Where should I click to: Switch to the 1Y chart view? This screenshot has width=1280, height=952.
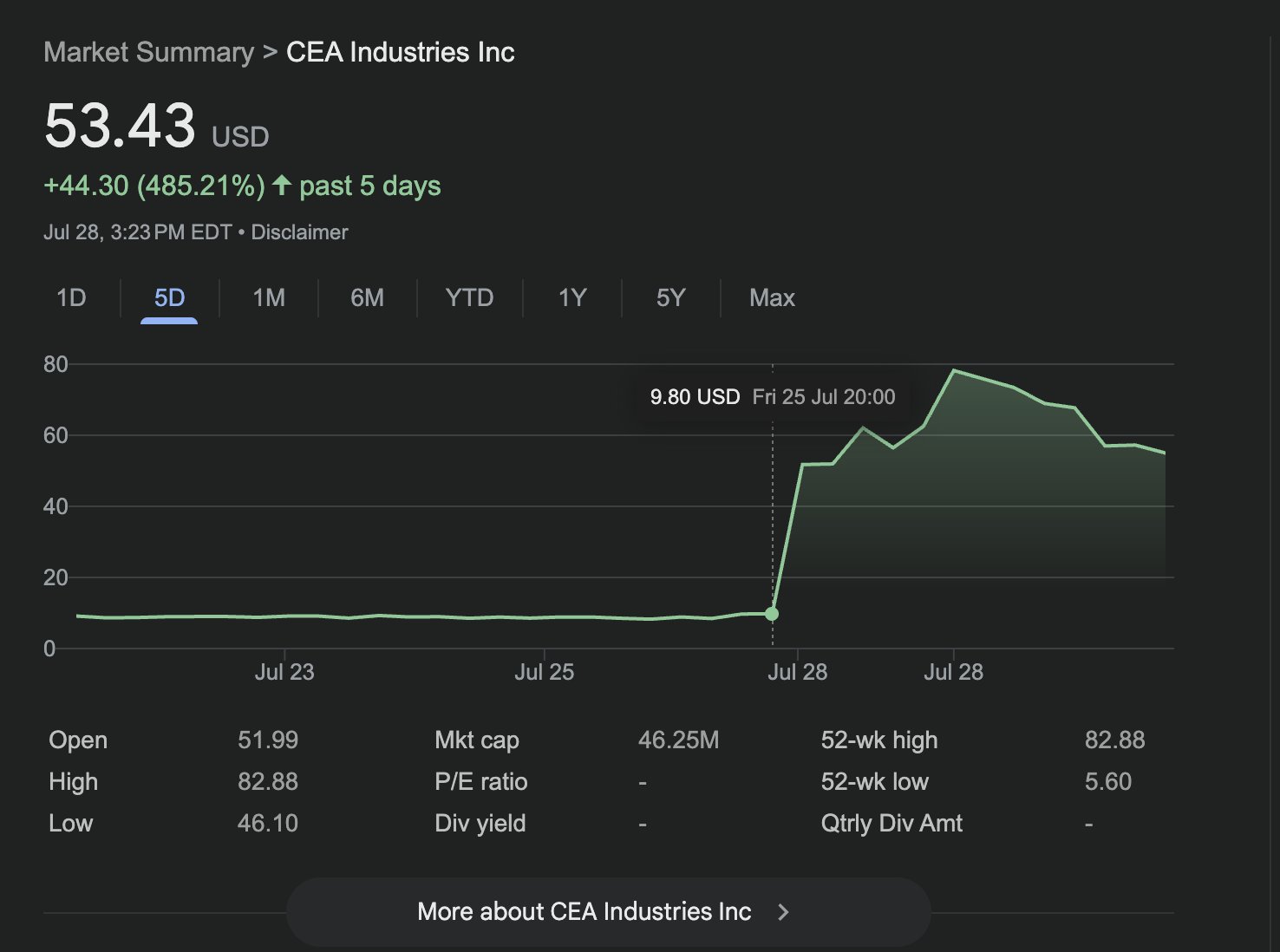point(572,298)
